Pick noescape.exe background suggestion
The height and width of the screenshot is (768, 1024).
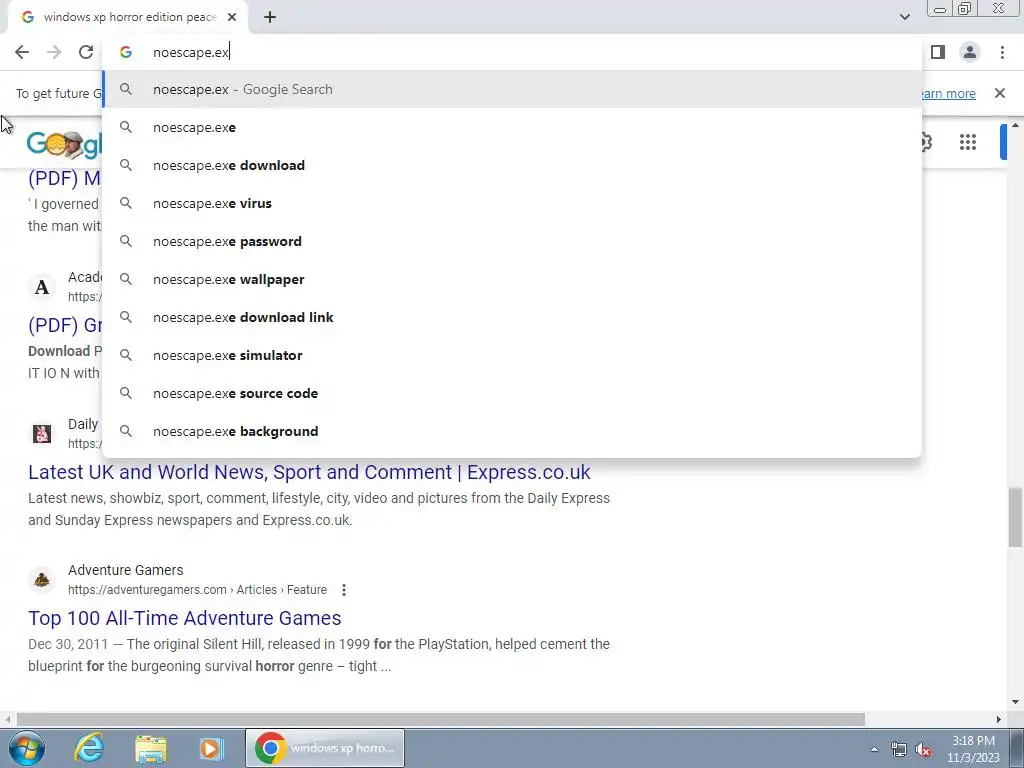tap(513, 431)
